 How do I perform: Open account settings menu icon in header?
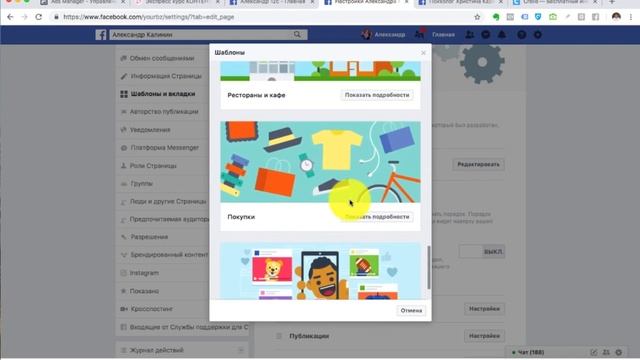click(538, 35)
